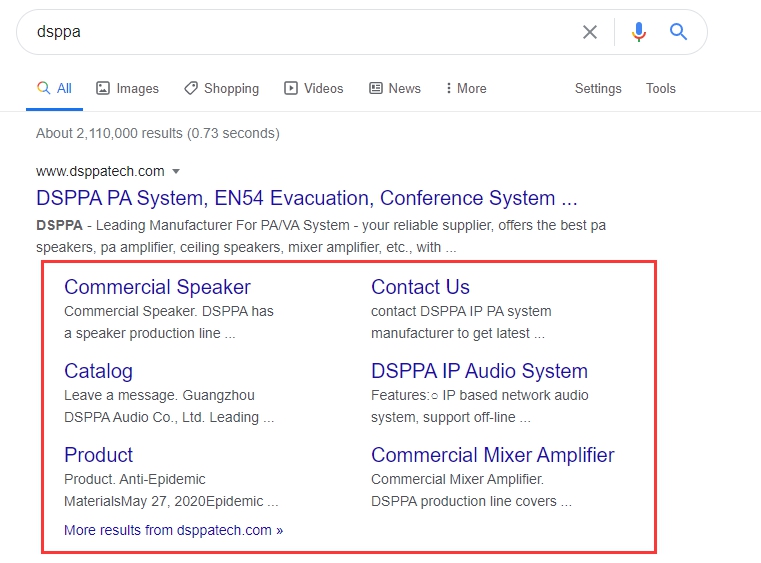761x563 pixels.
Task: Expand the More search options menu
Action: 466,88
